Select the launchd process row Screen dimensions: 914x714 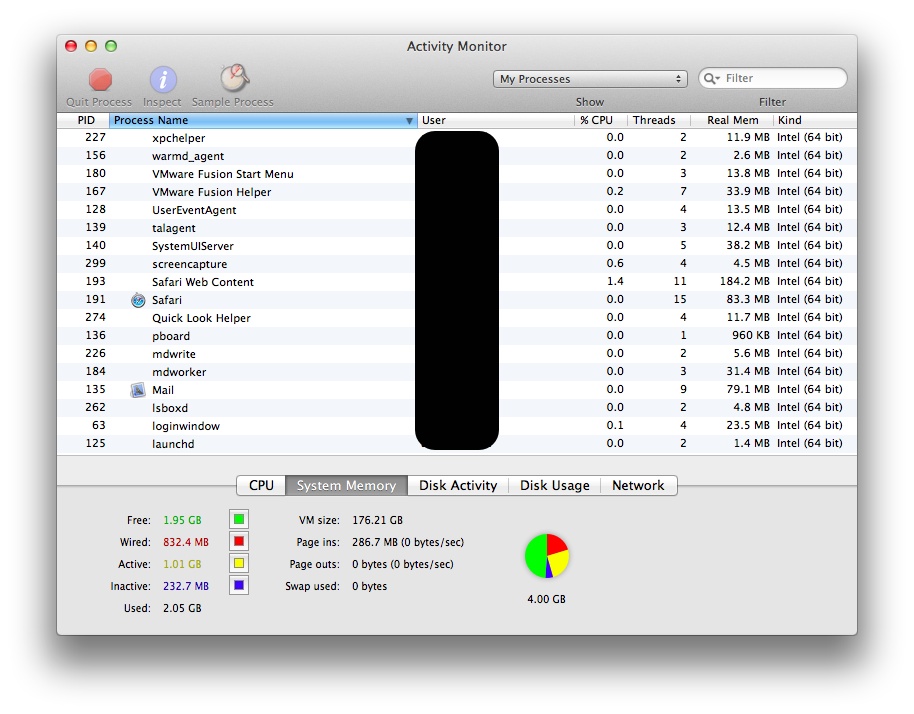coord(456,444)
